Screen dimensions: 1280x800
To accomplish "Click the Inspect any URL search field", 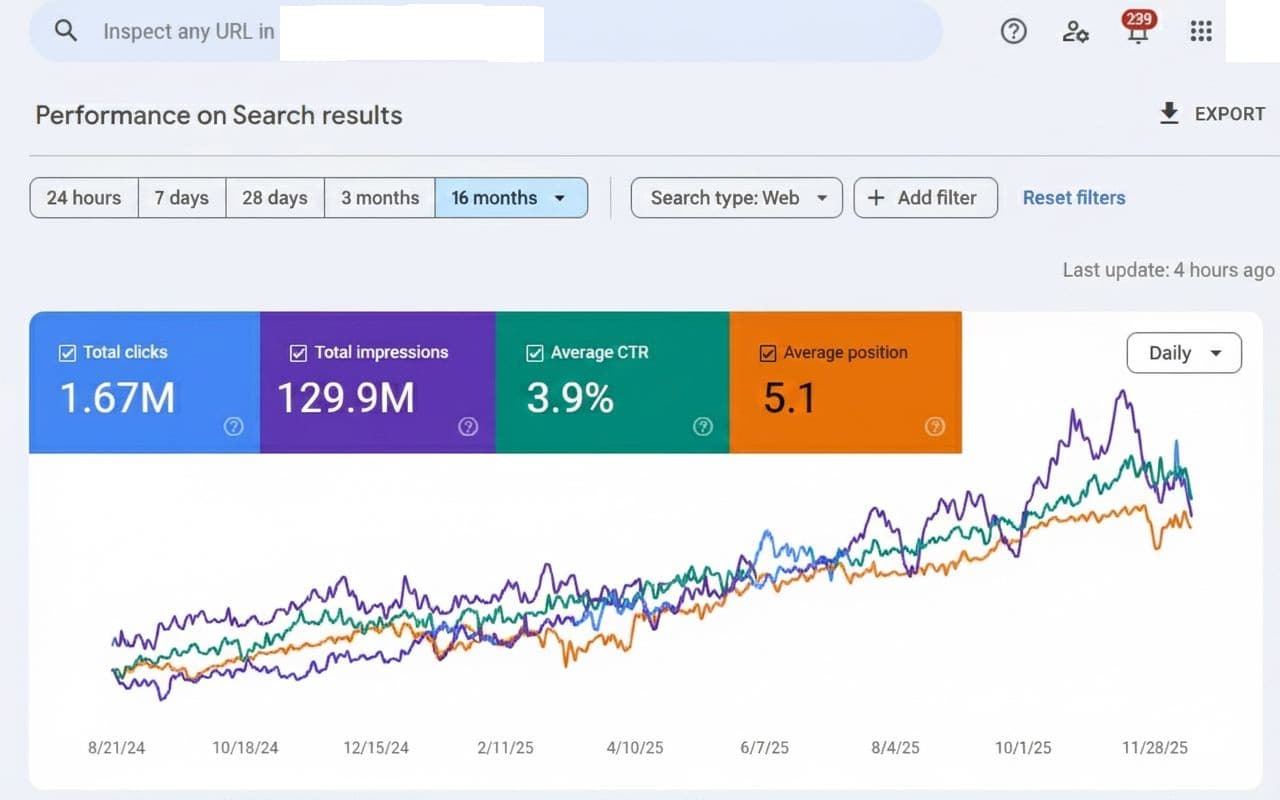I will point(486,31).
